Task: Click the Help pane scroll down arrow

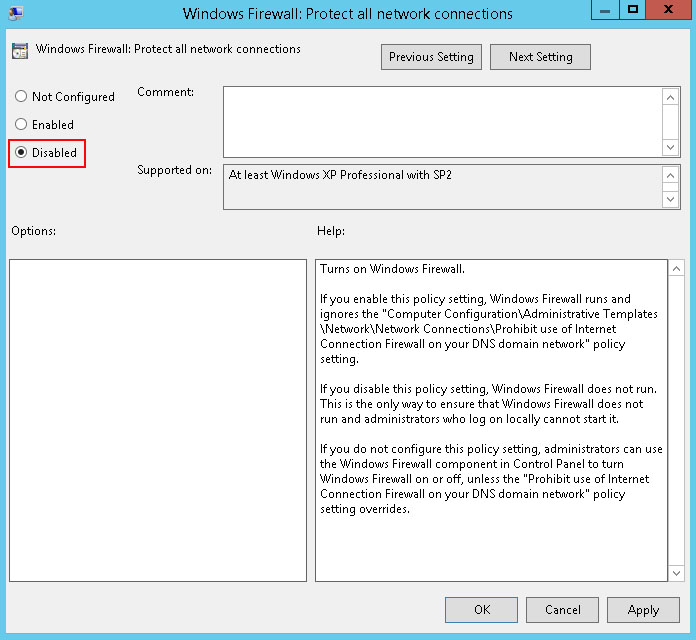Action: tap(676, 572)
